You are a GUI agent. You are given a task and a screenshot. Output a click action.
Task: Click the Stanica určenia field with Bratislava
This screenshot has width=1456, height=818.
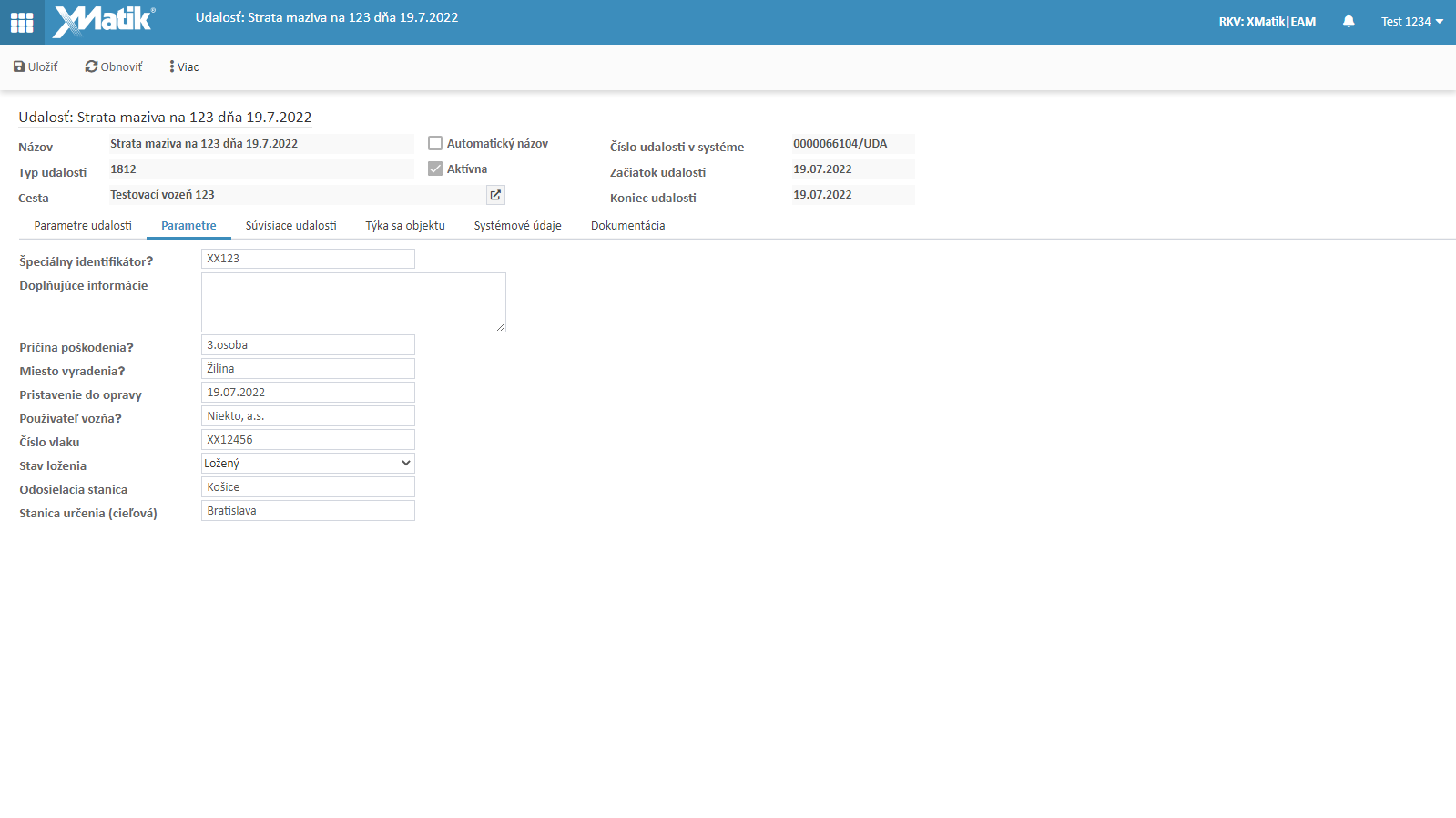(x=308, y=511)
